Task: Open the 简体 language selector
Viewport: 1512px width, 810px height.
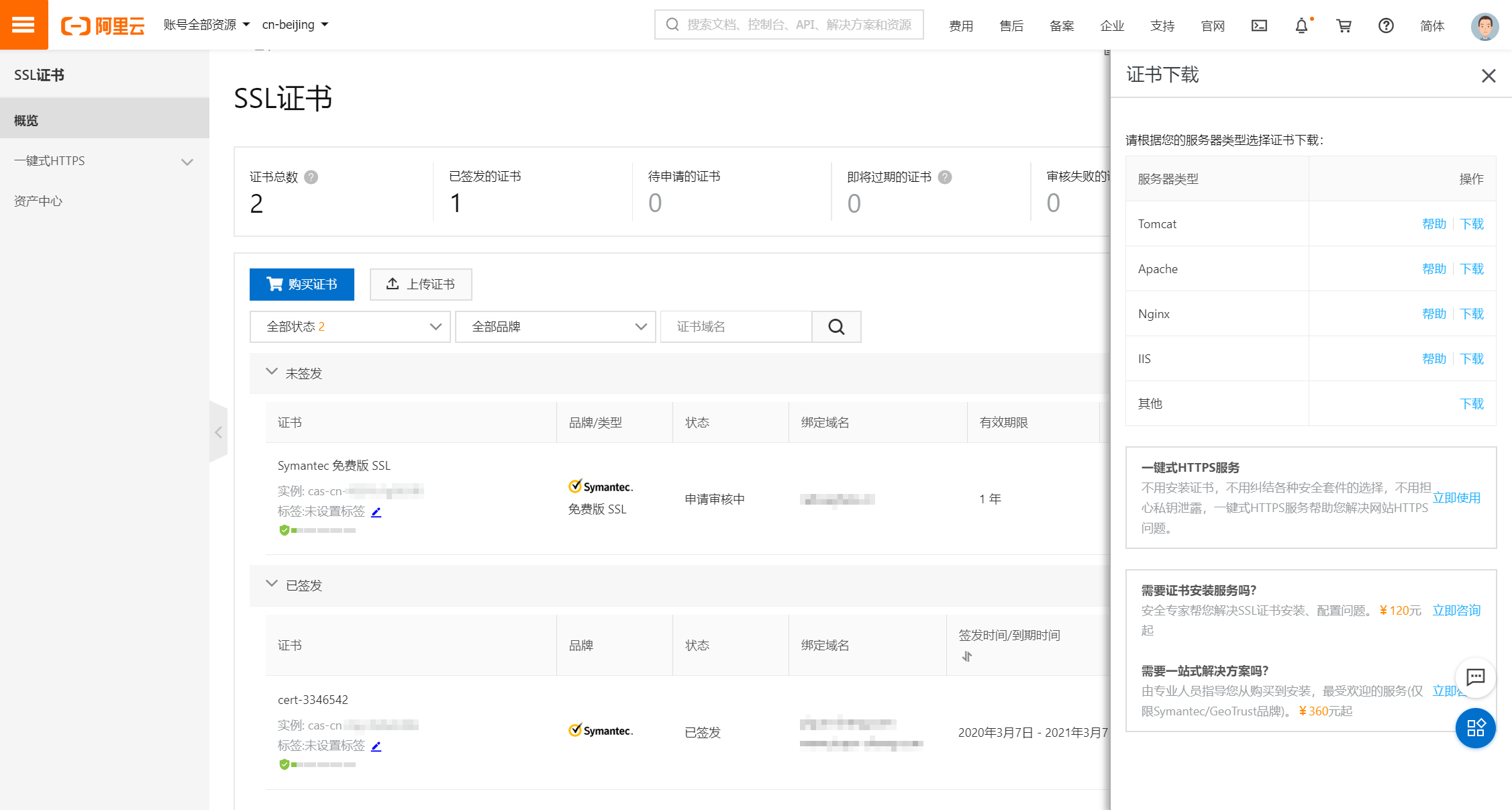Action: point(1432,26)
